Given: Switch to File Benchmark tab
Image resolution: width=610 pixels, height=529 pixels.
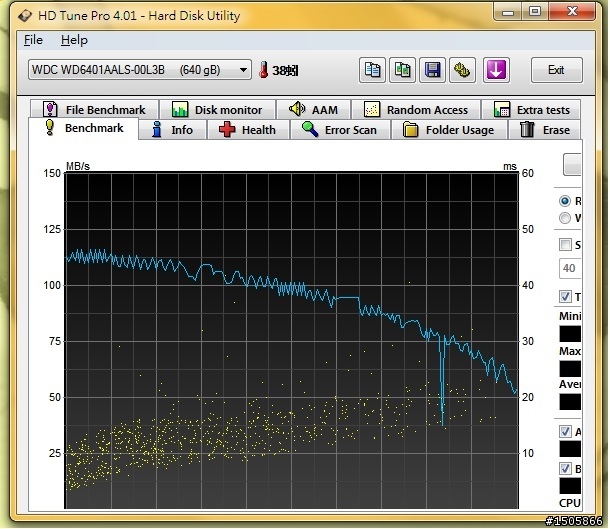Looking at the screenshot, I should click(95, 109).
